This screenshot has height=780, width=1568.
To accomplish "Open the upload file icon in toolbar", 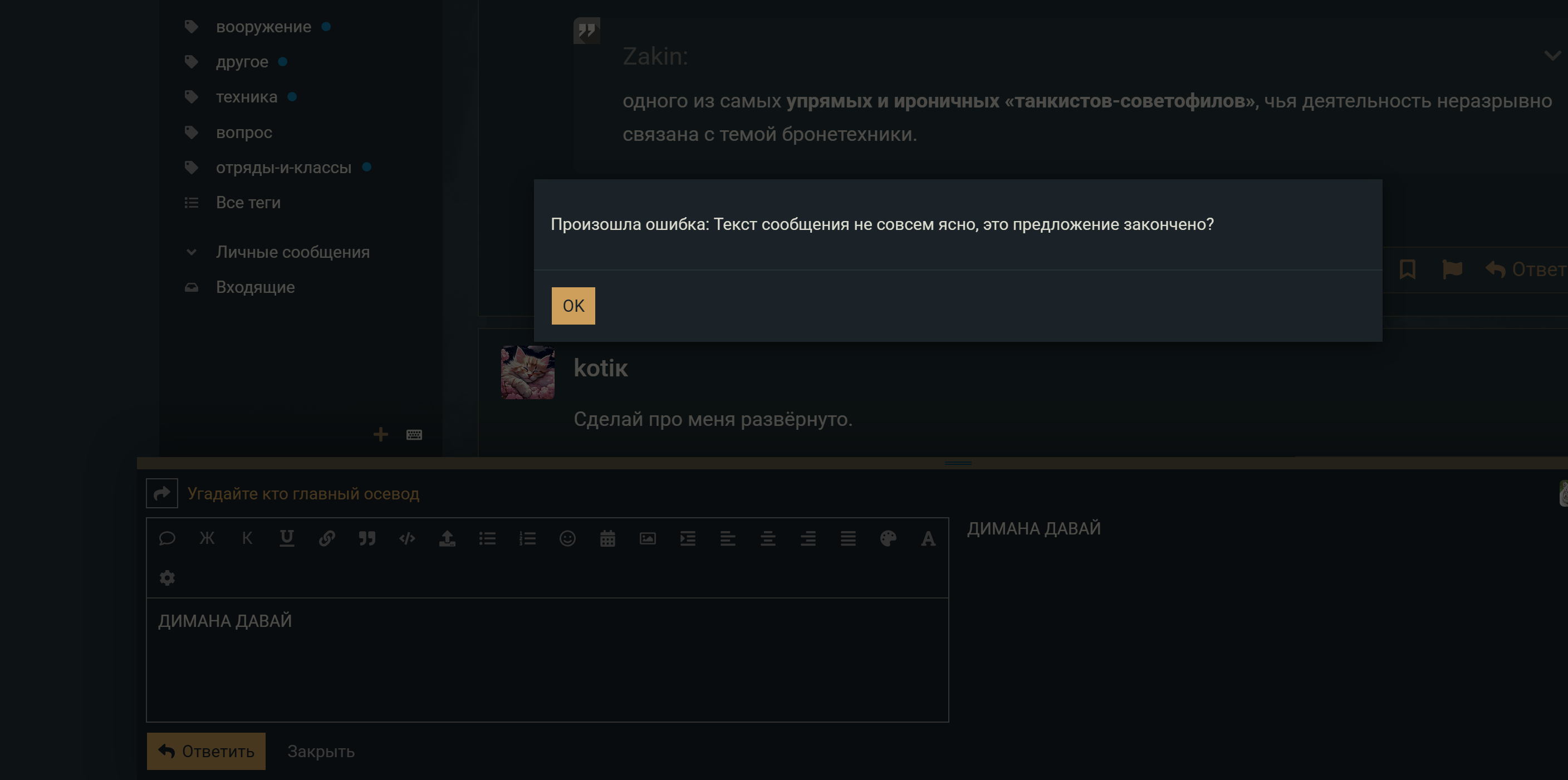I will click(447, 538).
